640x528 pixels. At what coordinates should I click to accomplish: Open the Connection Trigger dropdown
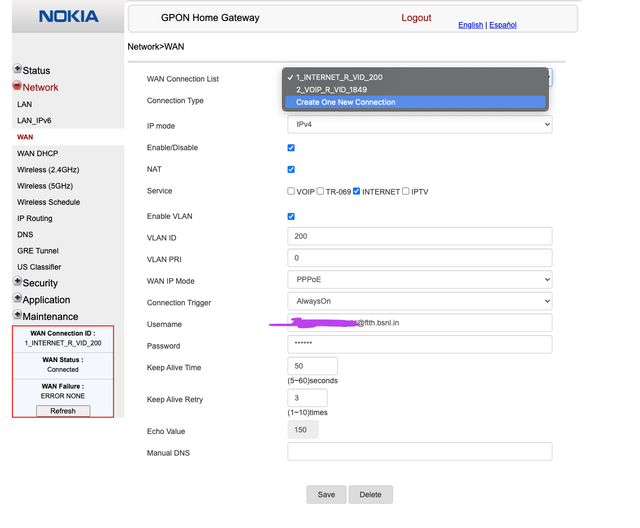click(x=419, y=301)
